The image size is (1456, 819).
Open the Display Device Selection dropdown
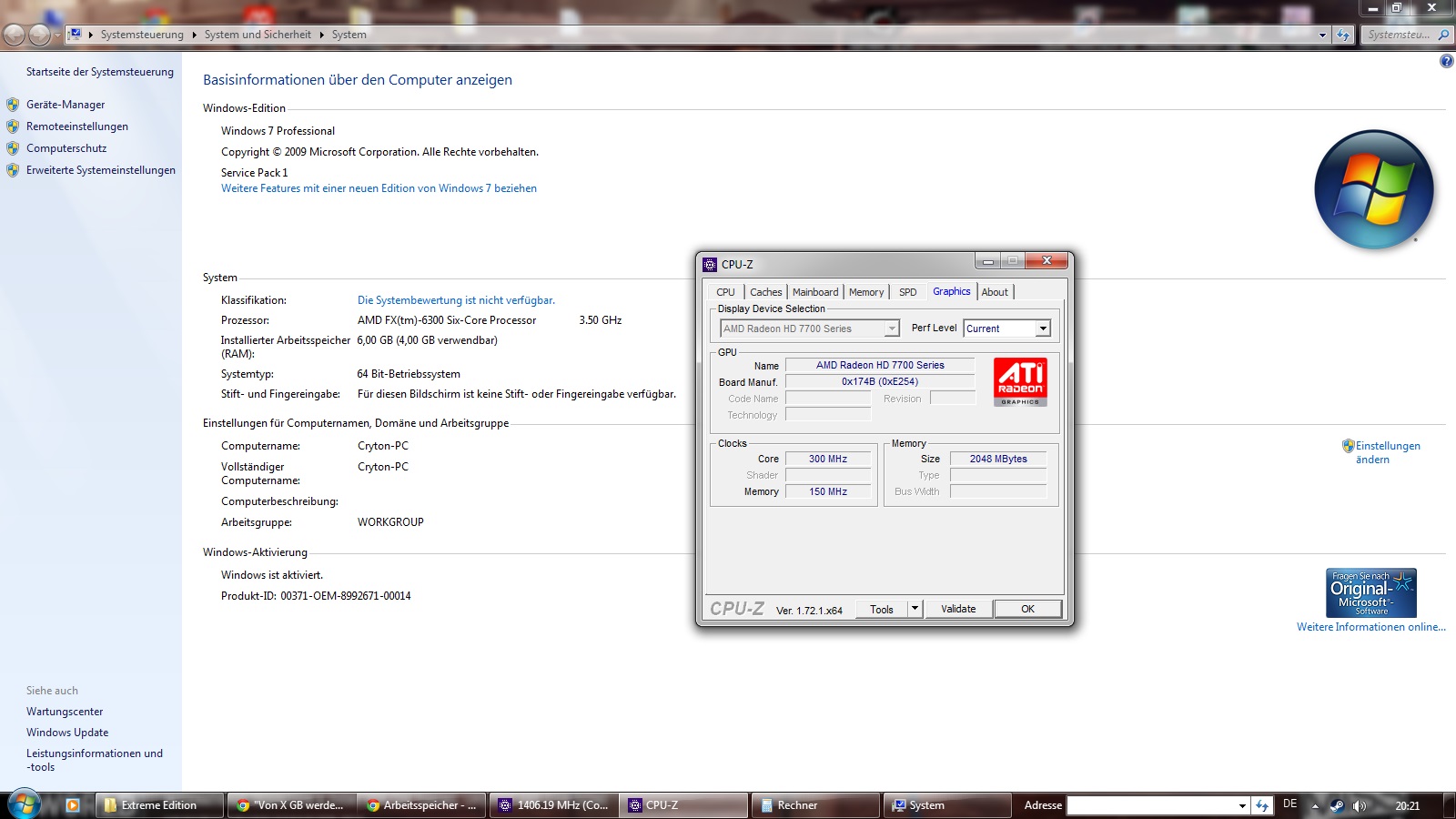[x=810, y=329]
